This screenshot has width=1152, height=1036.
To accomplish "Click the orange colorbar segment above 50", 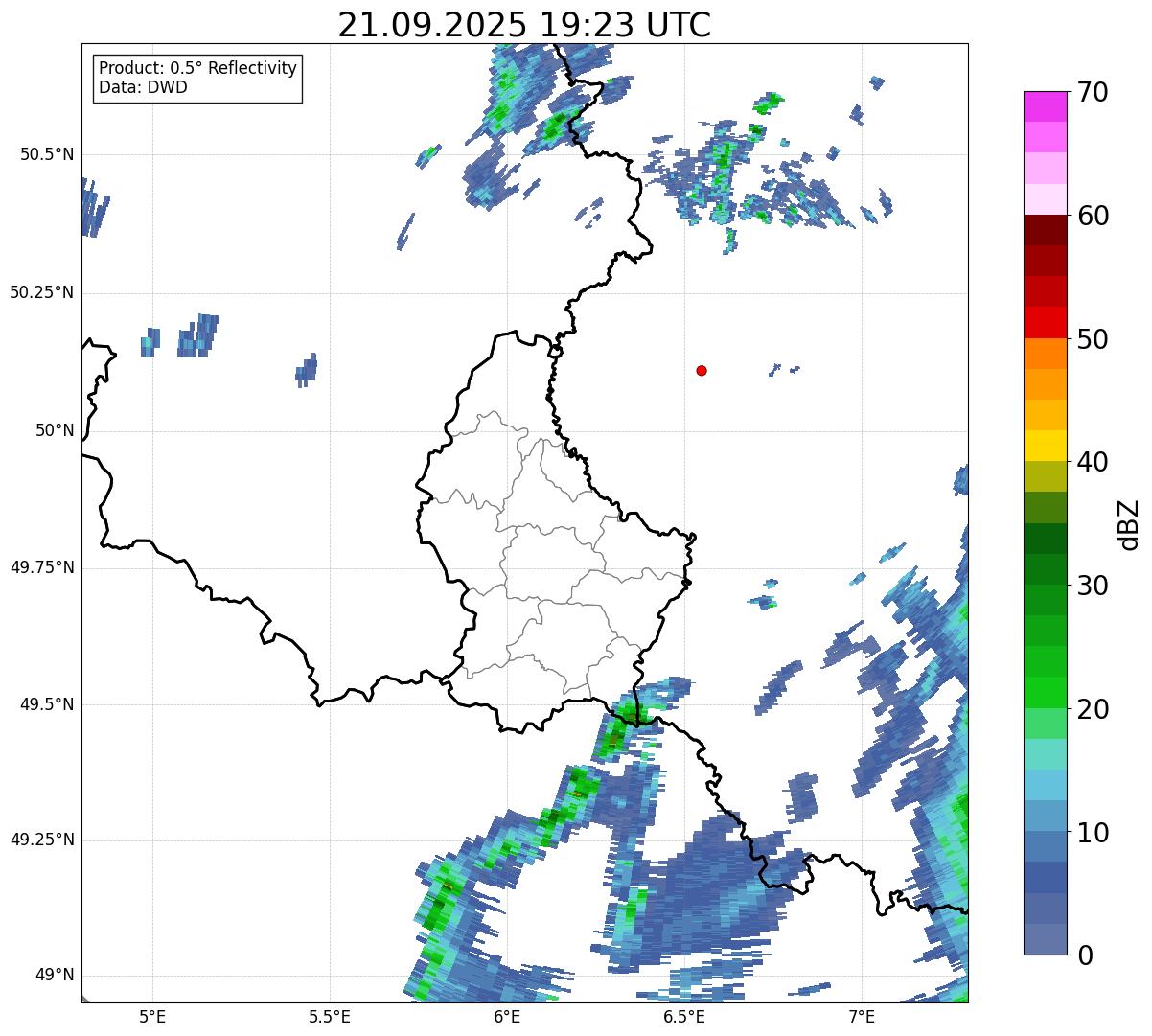I will point(1045,354).
